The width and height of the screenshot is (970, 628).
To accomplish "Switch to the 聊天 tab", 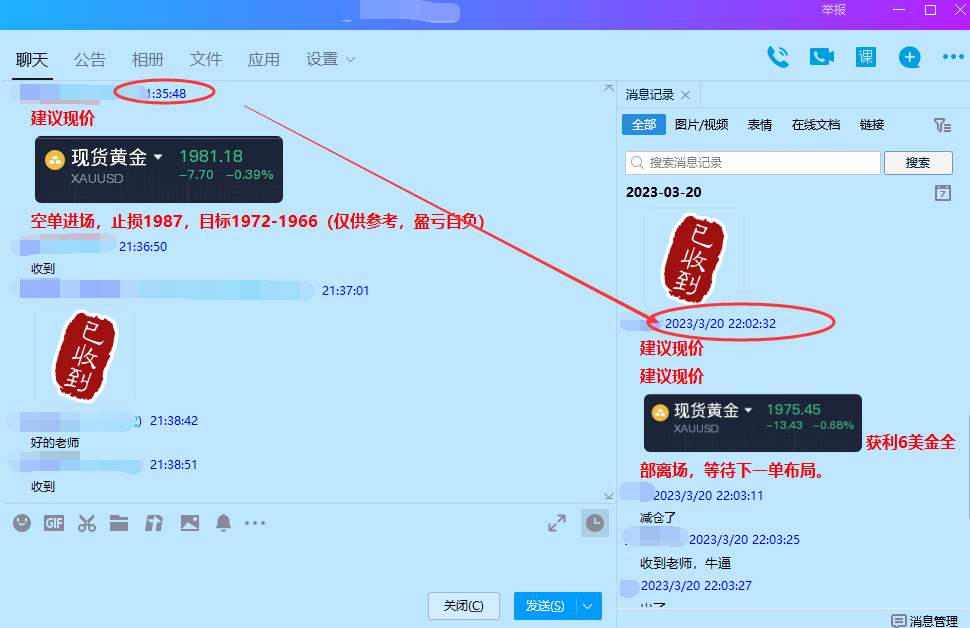I will coord(32,59).
